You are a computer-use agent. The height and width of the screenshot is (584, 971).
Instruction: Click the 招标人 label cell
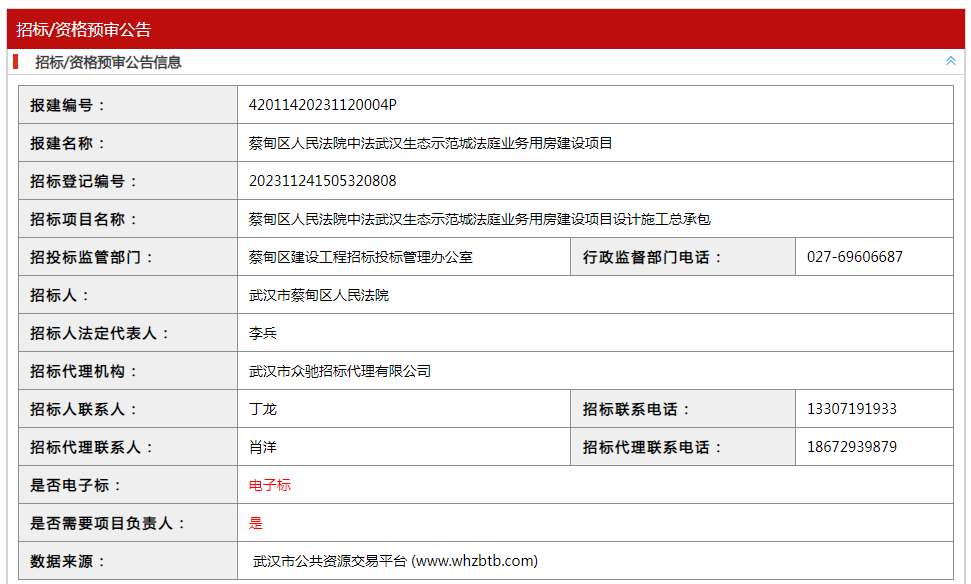pos(128,295)
